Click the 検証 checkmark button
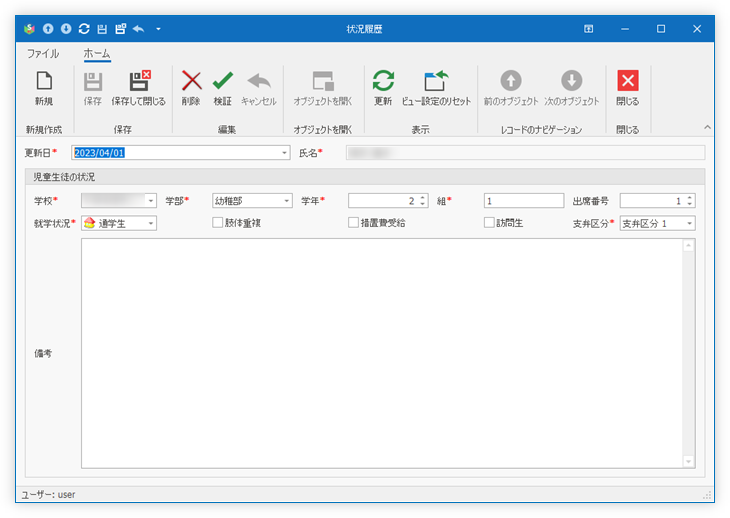The height and width of the screenshot is (518, 730). 223,88
